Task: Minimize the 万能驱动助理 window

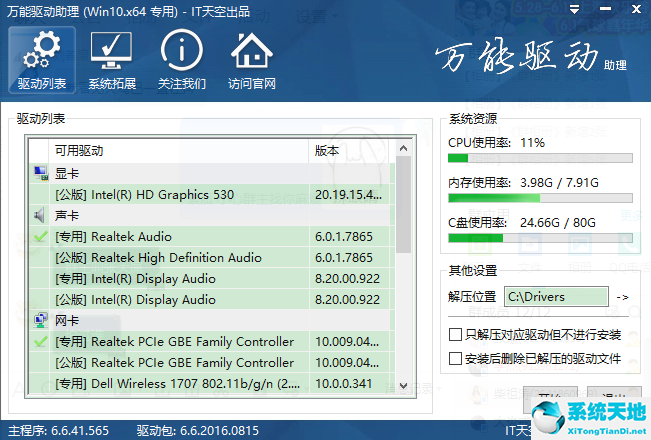Action: pos(605,9)
